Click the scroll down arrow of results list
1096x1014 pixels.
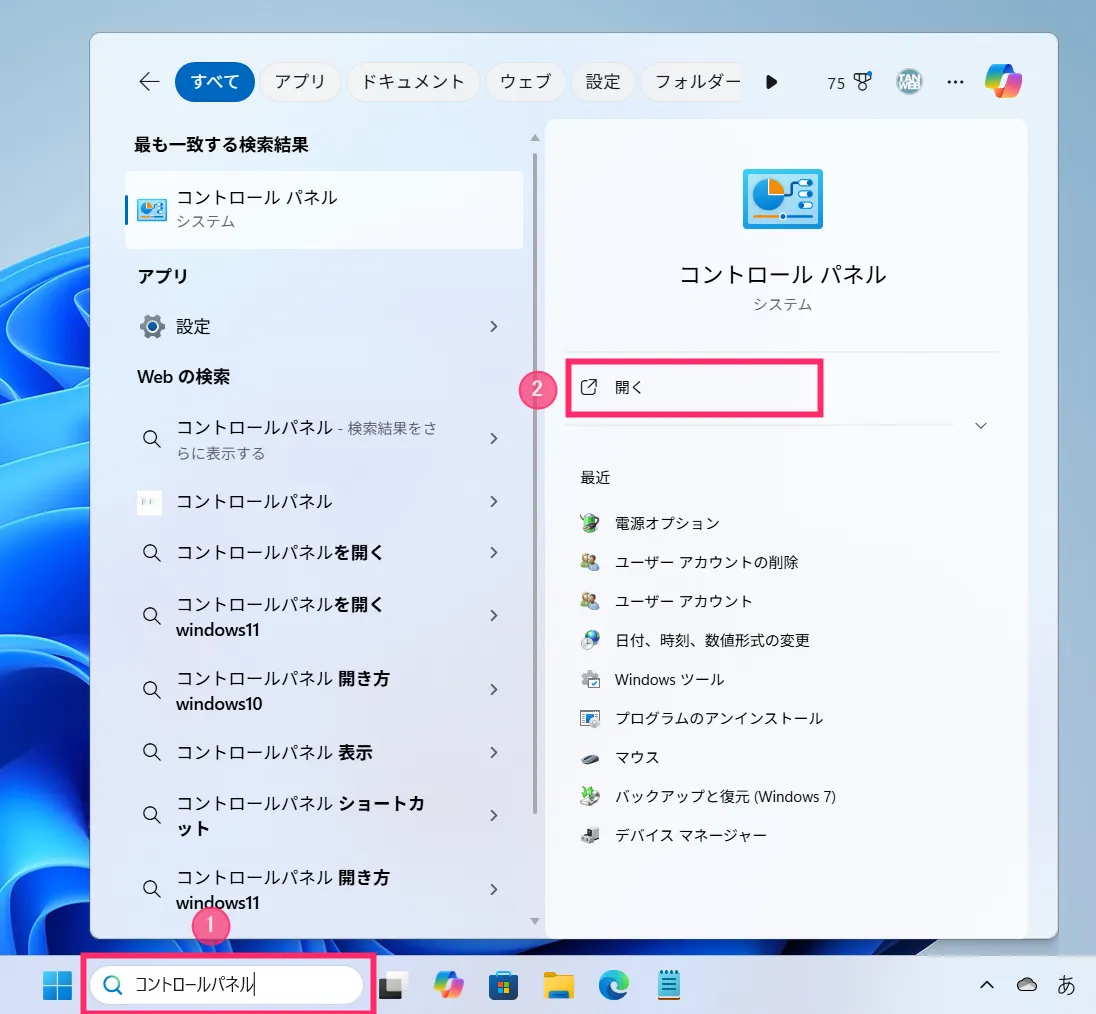(x=535, y=921)
